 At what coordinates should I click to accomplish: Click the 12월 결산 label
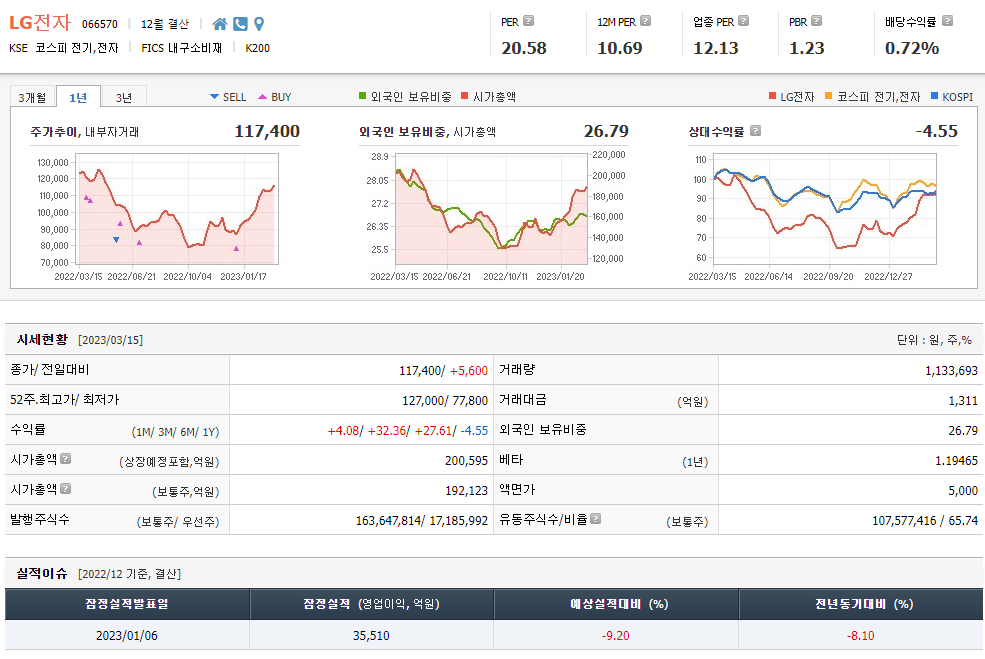165,24
